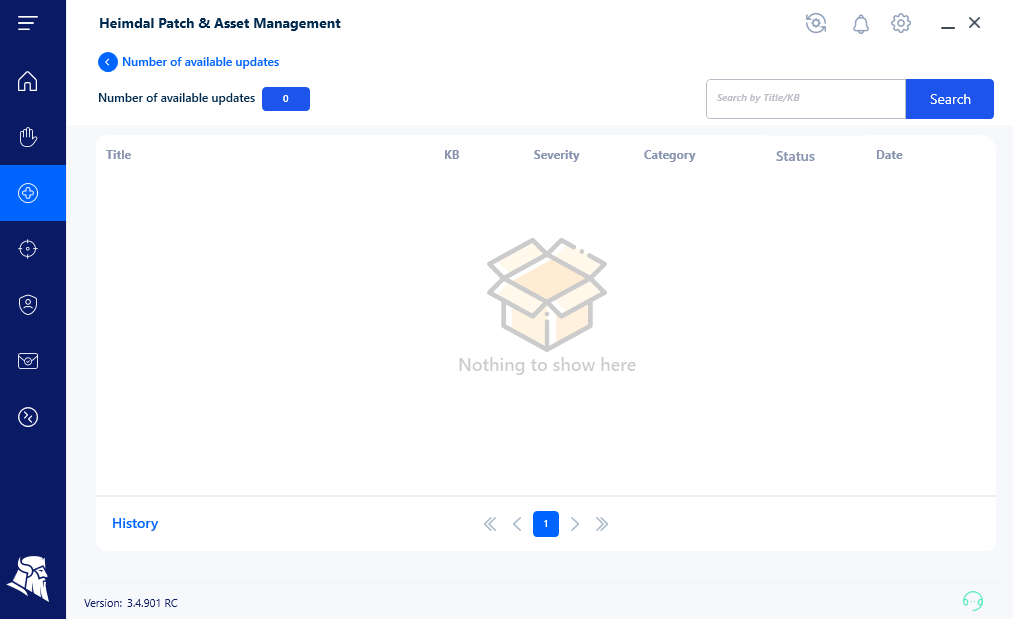Viewport: 1013px width, 619px height.
Task: Open the hand icon module in sidebar
Action: (x=28, y=137)
